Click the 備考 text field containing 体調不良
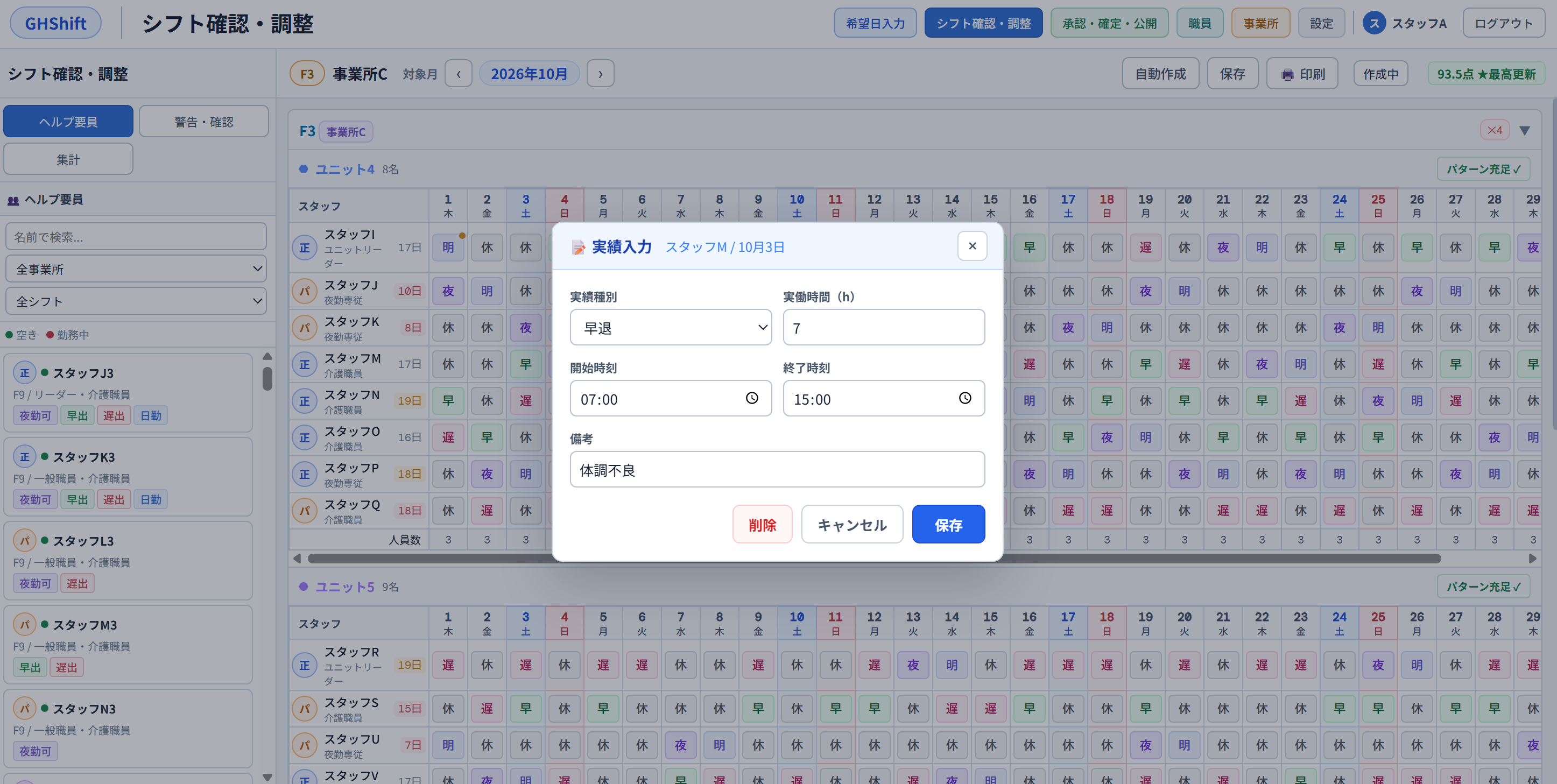1557x784 pixels. [x=777, y=470]
